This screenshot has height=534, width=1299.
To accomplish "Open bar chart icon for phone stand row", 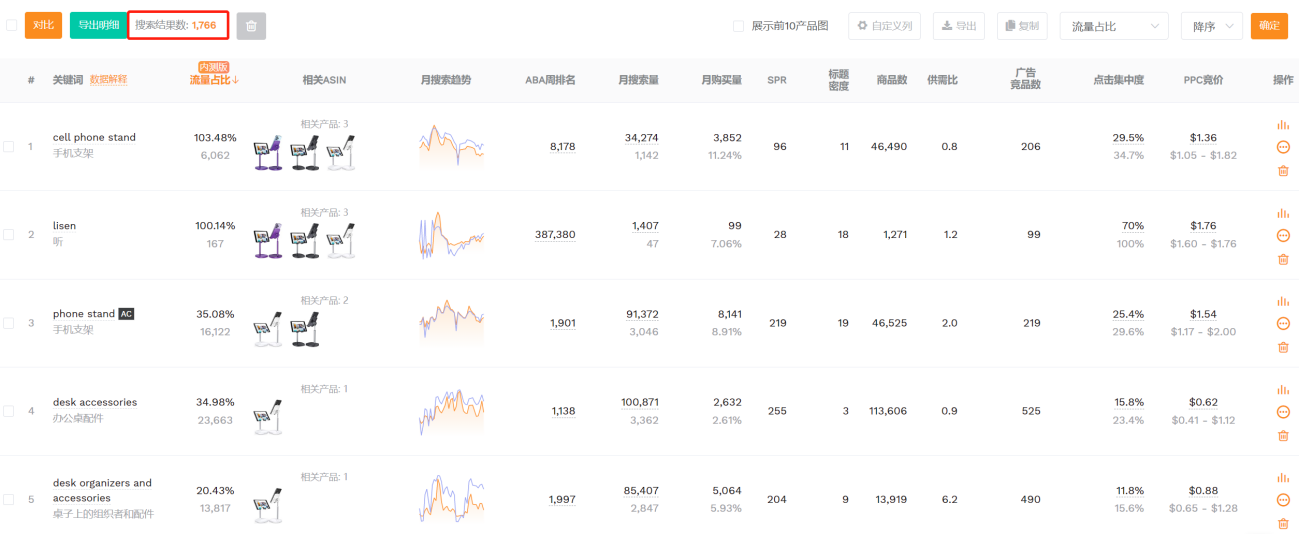I will click(x=1283, y=301).
